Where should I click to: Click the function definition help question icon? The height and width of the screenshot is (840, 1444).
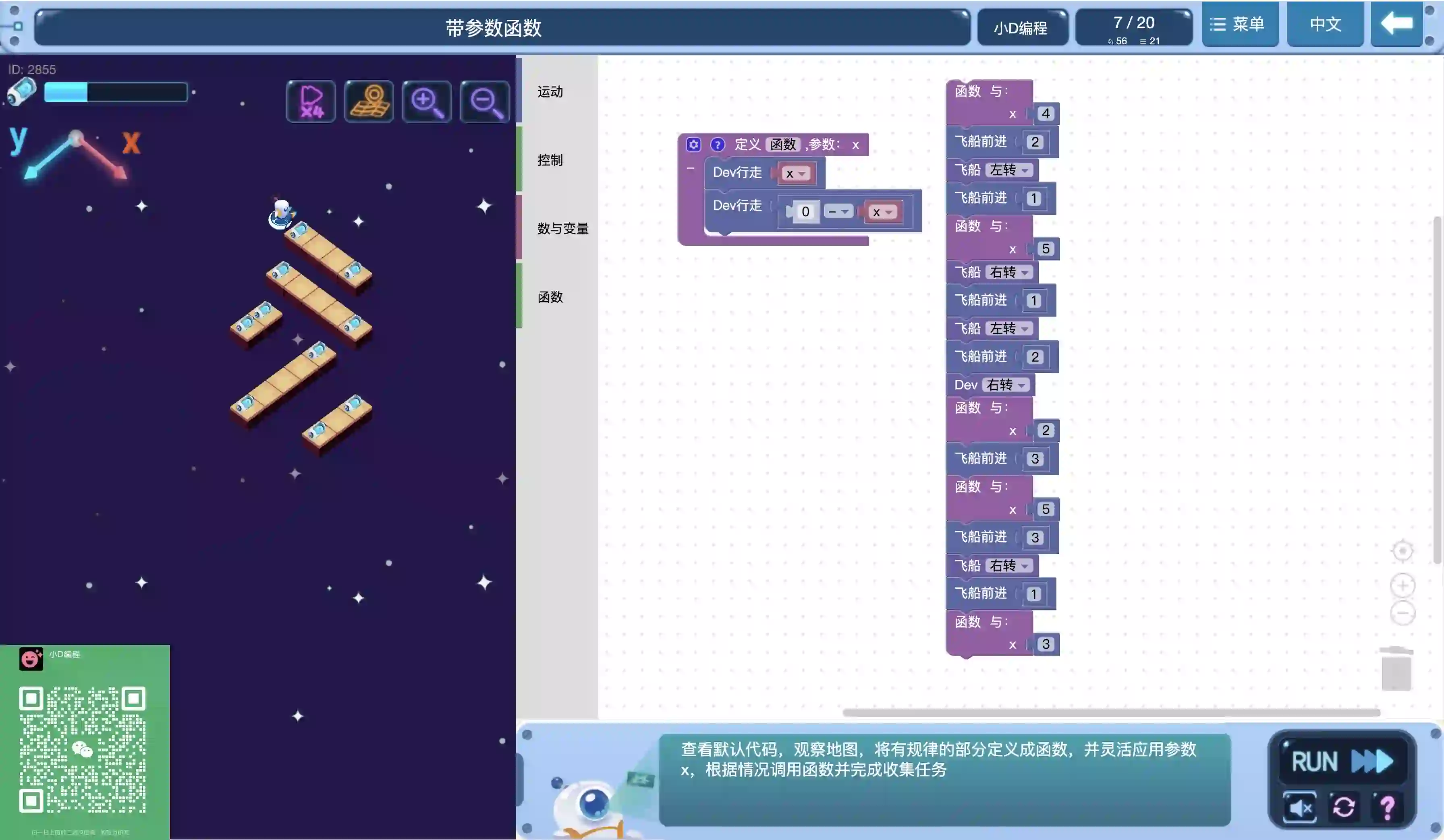[x=718, y=144]
